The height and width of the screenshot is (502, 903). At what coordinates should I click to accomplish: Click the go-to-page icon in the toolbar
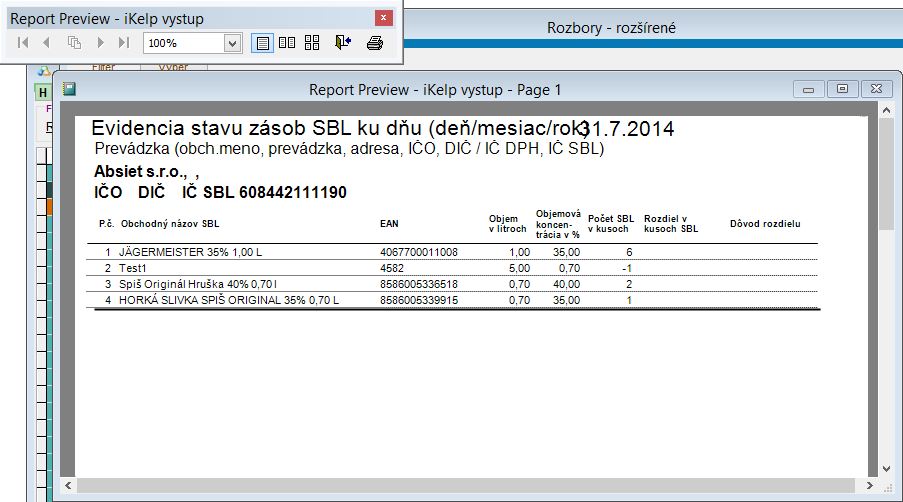[74, 43]
